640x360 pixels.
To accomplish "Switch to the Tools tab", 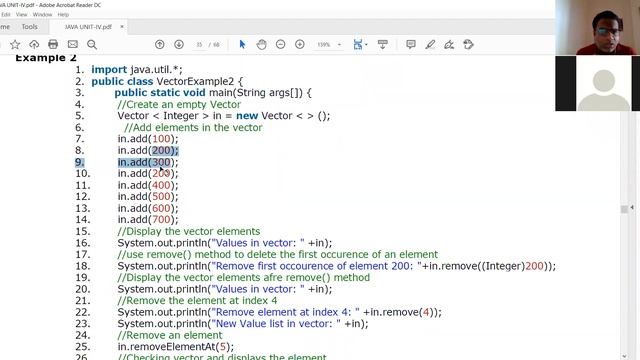I will [29, 27].
